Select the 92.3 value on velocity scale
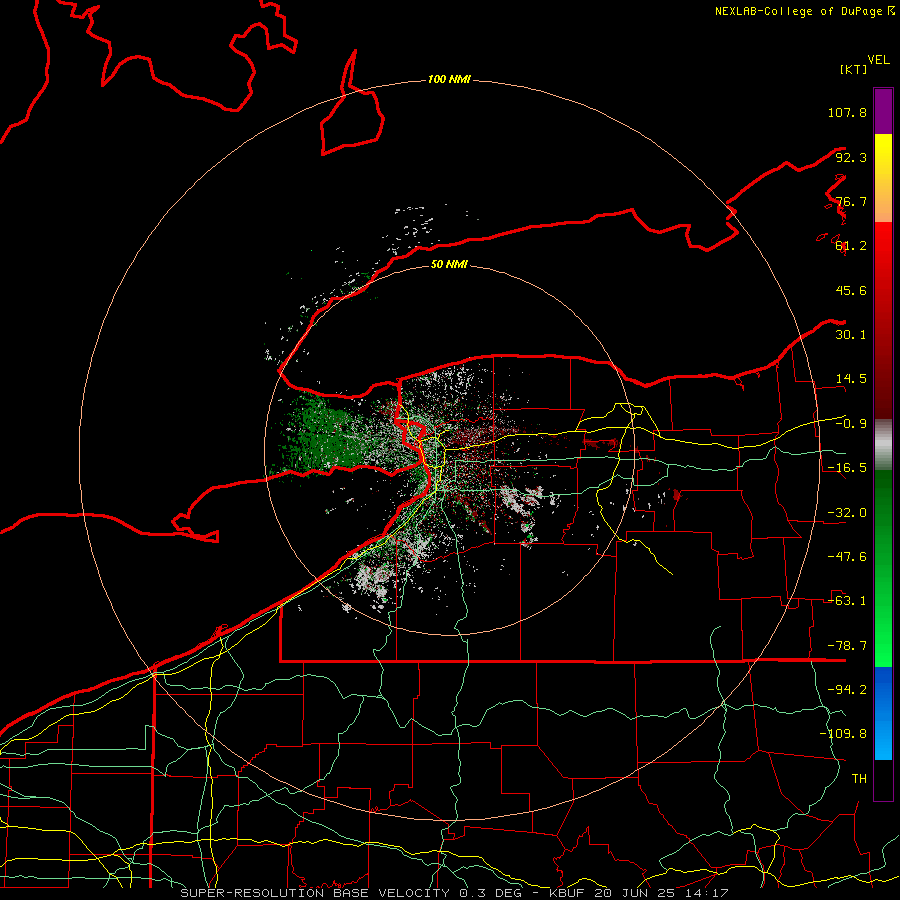The image size is (900, 900). (851, 157)
